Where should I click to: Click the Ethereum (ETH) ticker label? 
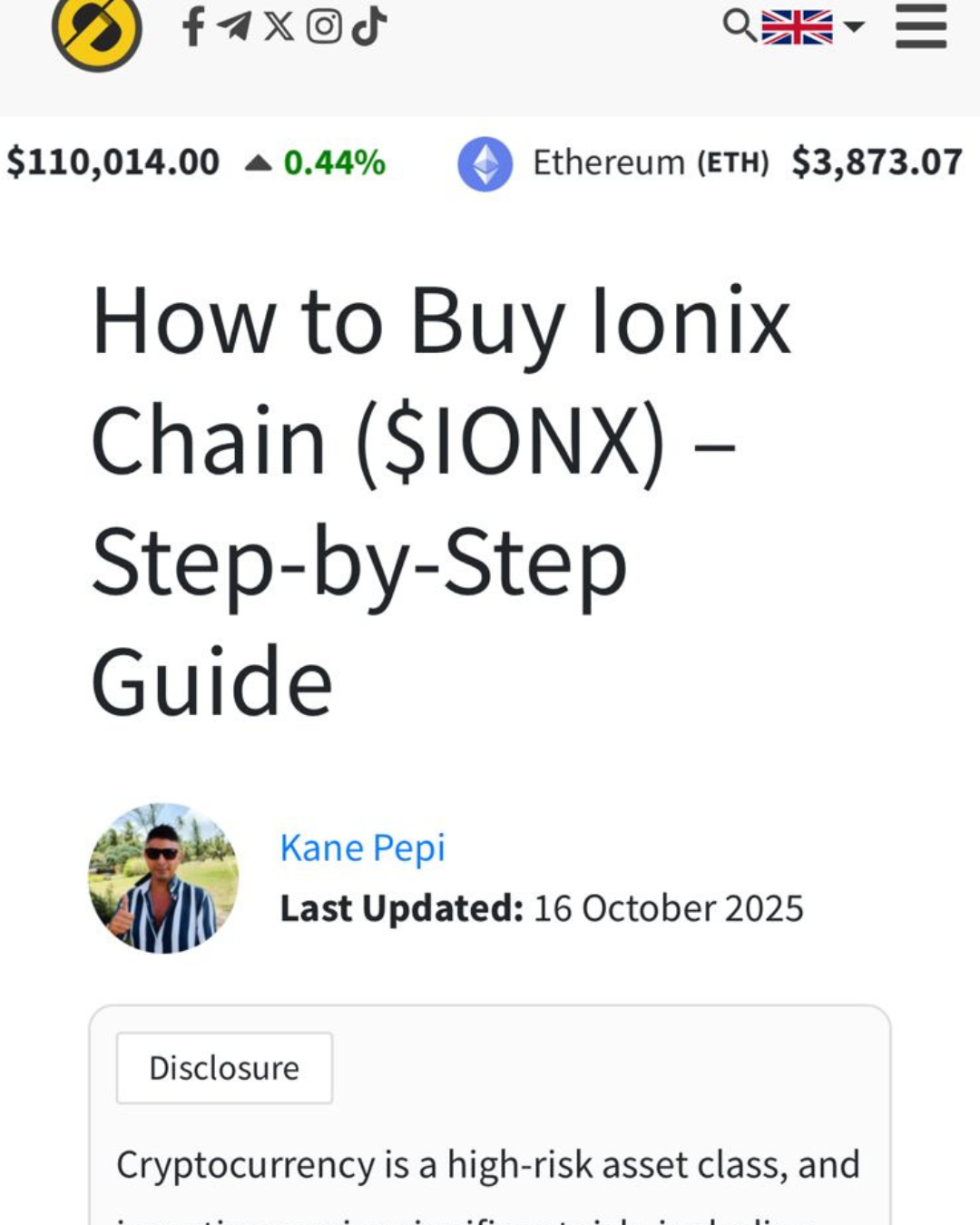point(650,163)
